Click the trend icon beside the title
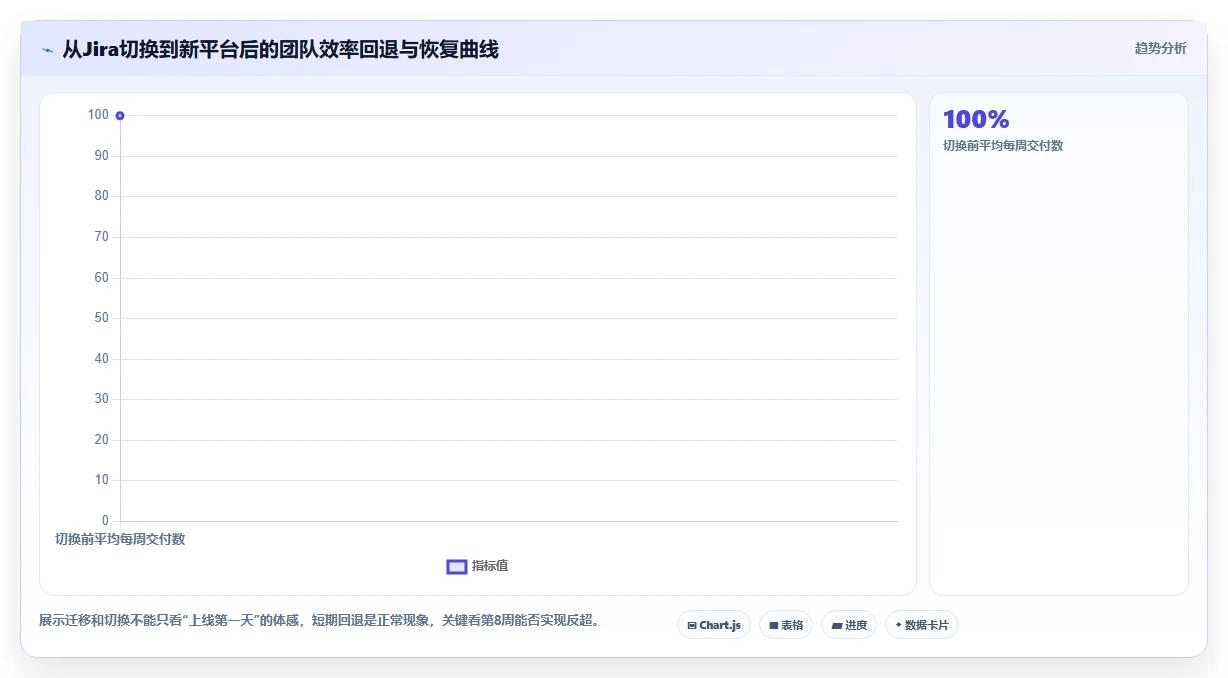This screenshot has width=1228, height=678. point(48,50)
